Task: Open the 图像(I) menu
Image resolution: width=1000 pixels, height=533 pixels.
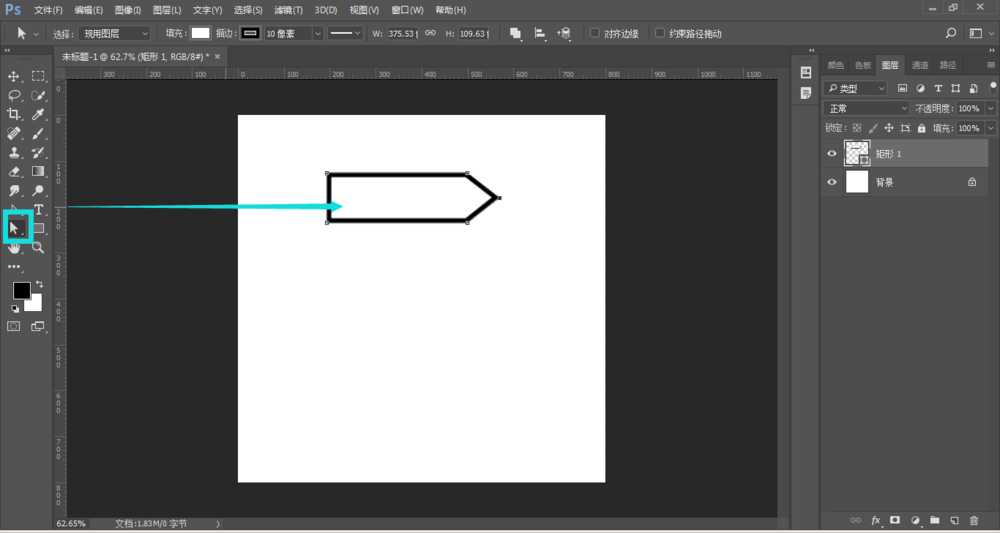Action: click(x=129, y=10)
